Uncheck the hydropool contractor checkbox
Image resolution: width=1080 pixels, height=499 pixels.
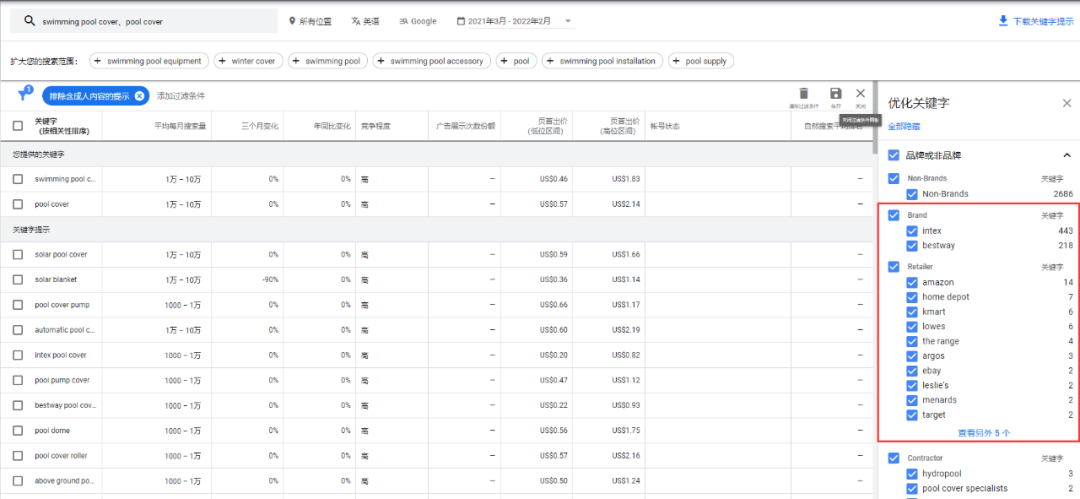912,473
